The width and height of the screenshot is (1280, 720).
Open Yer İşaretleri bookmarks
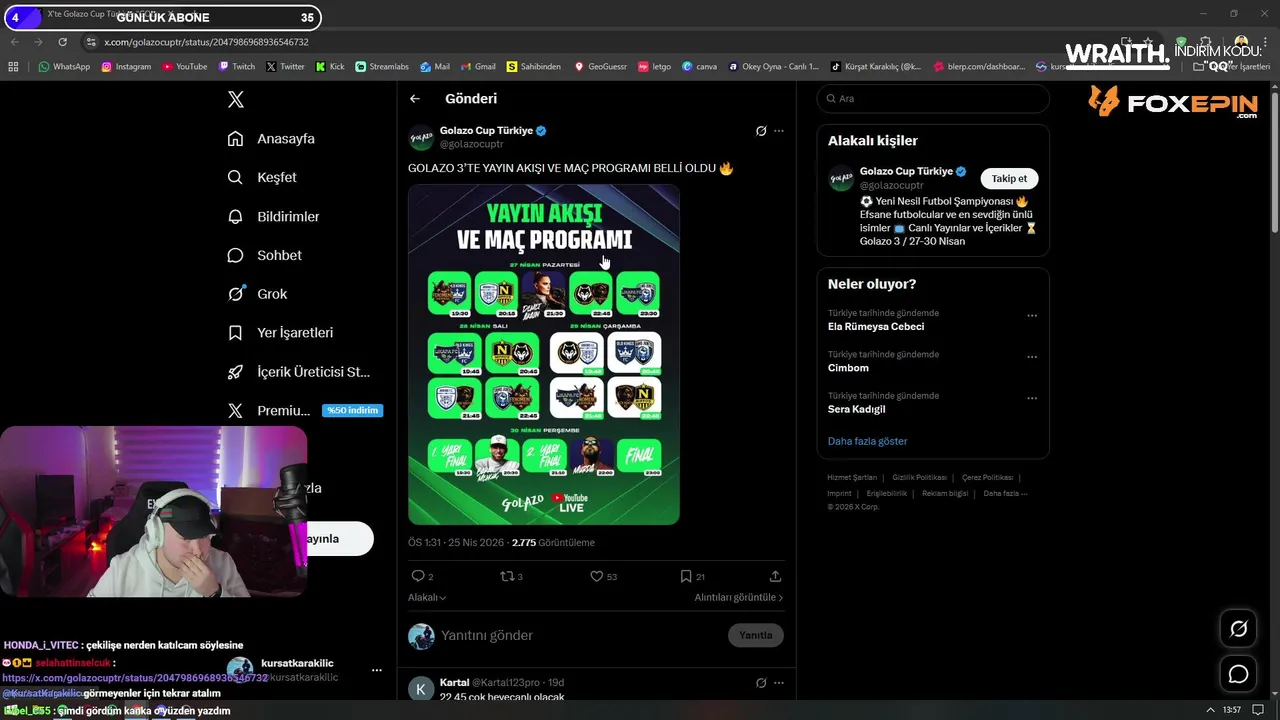coord(280,333)
